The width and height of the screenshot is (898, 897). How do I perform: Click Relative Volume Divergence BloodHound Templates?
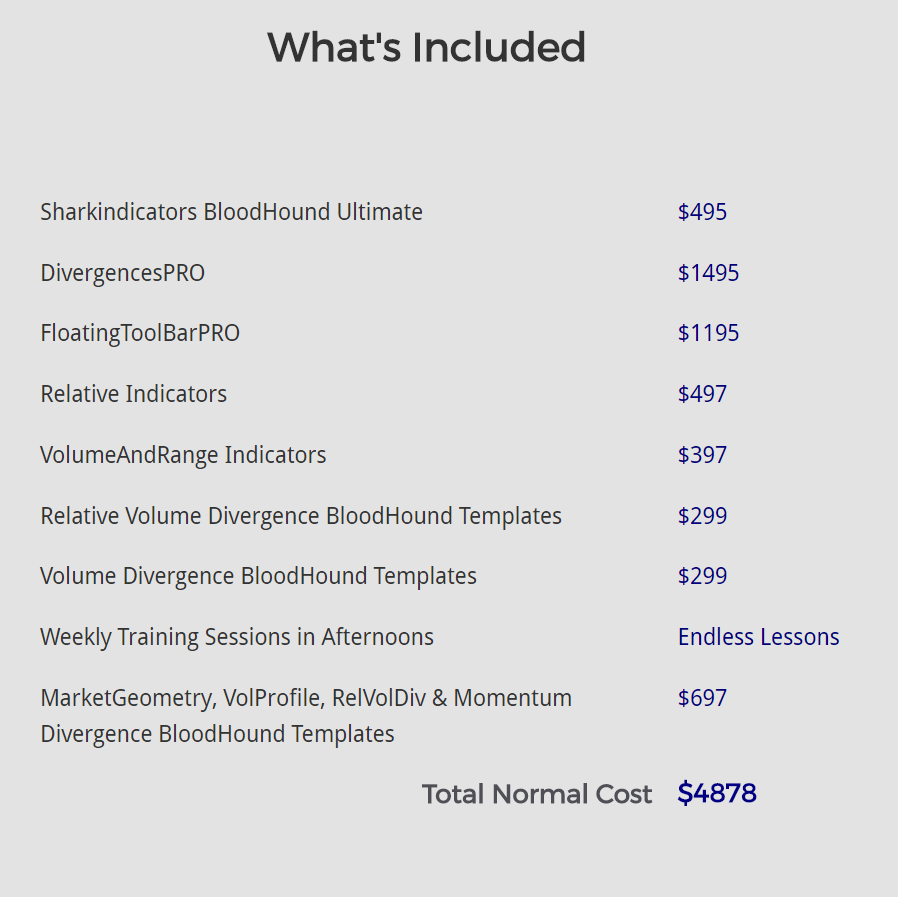tap(300, 516)
